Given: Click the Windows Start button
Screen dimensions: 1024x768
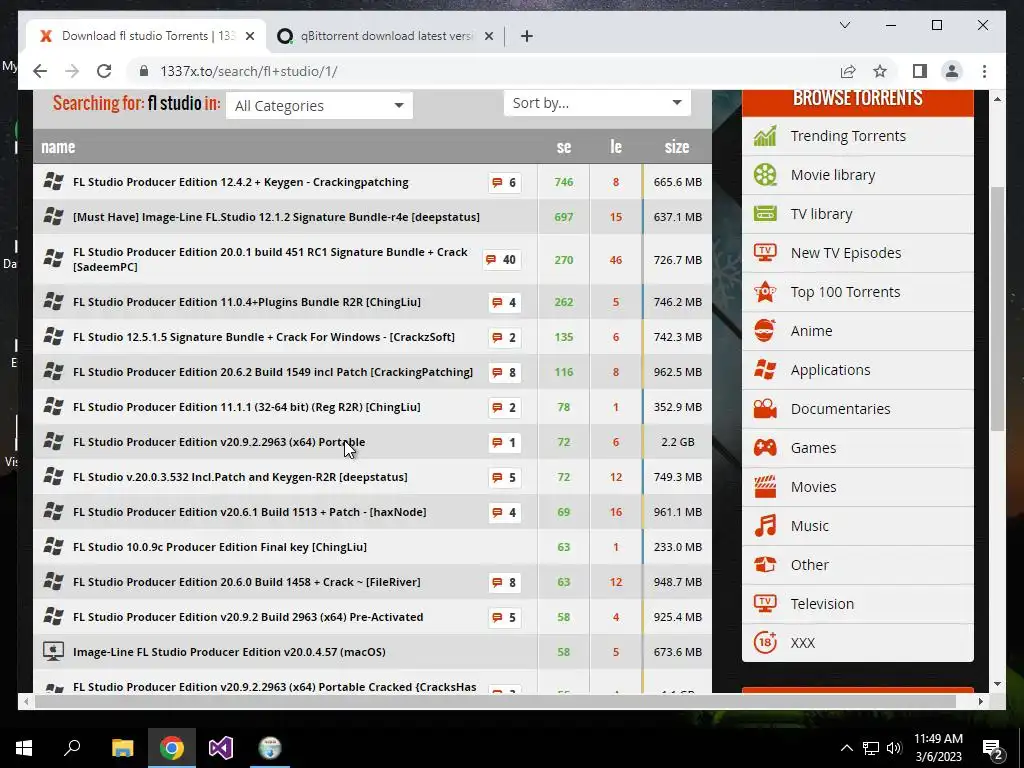Looking at the screenshot, I should [x=24, y=748].
